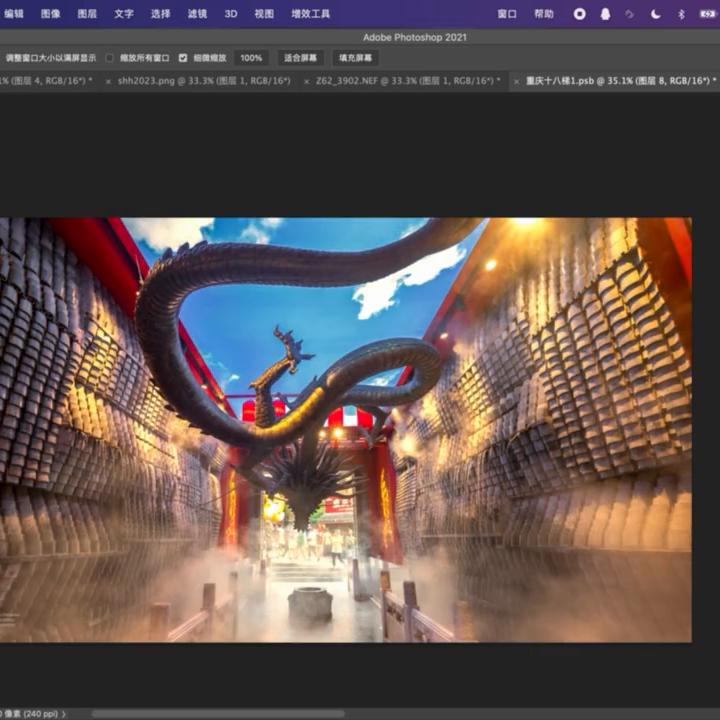This screenshot has width=720, height=720.
Task: Uncheck the 细微缩放 option
Action: click(x=183, y=58)
